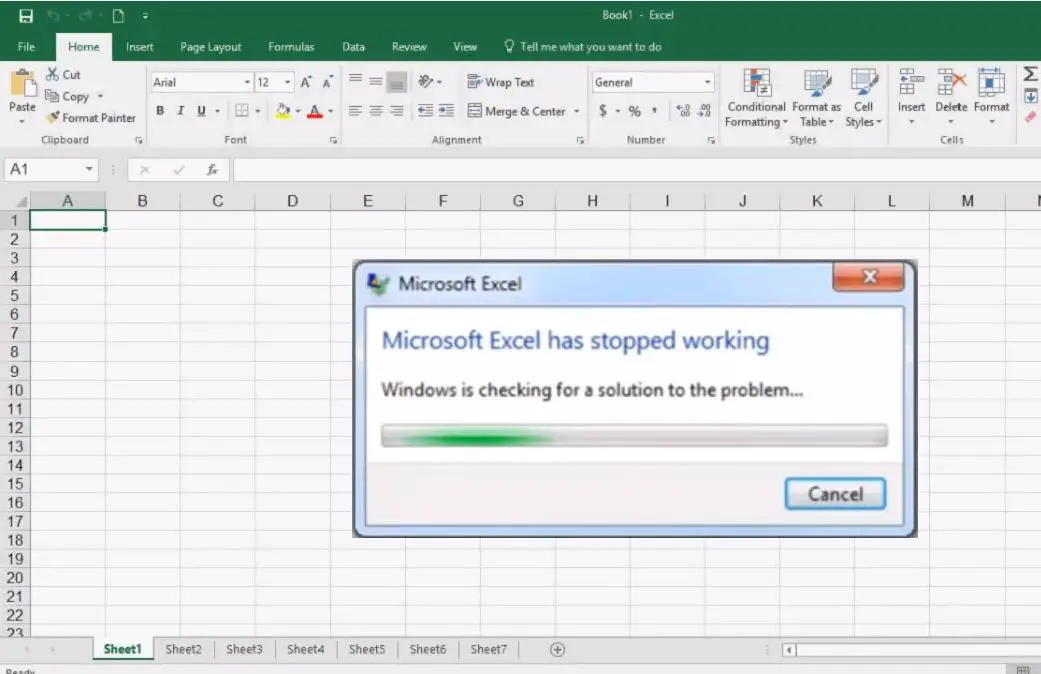1041x674 pixels.
Task: Toggle Italic formatting
Action: [x=181, y=111]
